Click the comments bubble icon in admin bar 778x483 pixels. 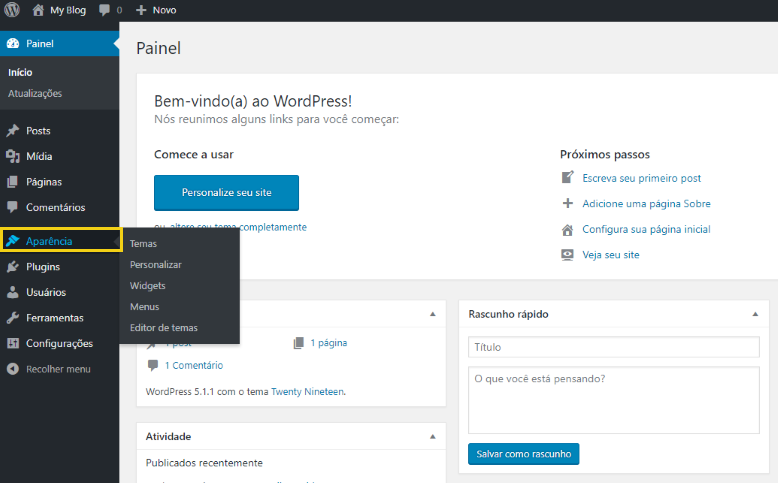click(x=104, y=10)
